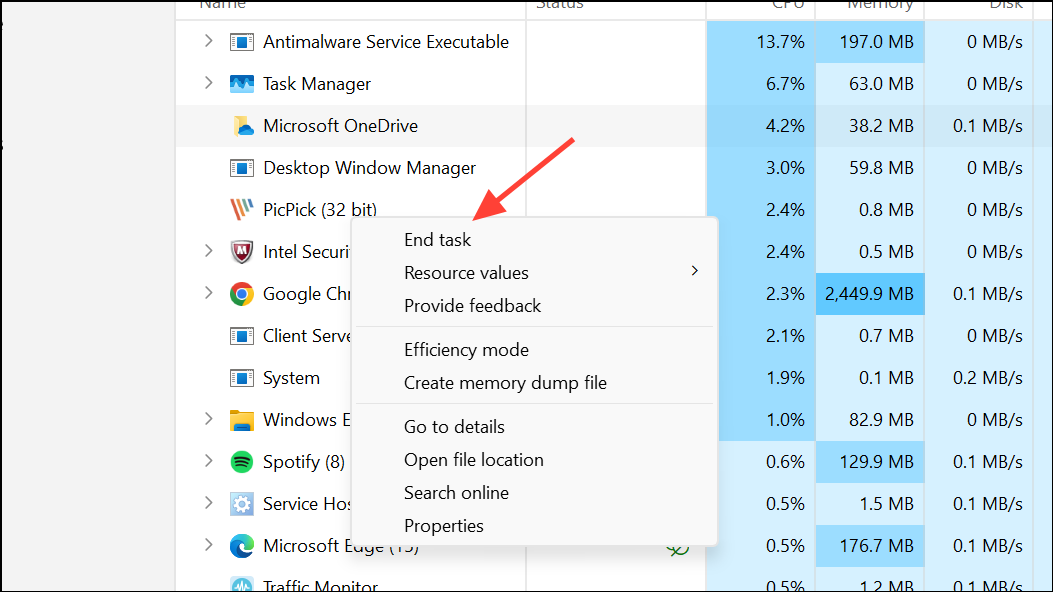Click the Google Chrome icon
This screenshot has height=592, width=1053.
[x=241, y=294]
